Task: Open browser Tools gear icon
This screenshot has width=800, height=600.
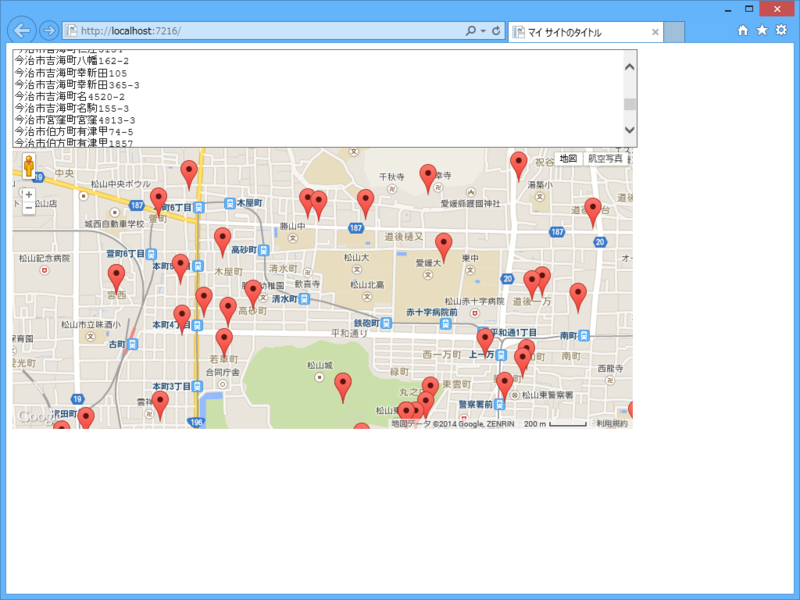Action: 781,30
